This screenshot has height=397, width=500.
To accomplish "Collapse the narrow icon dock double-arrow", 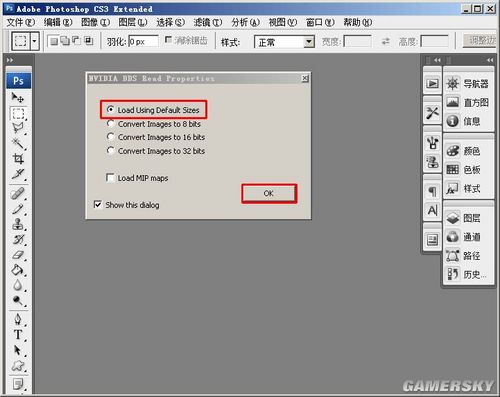I will click(x=437, y=60).
